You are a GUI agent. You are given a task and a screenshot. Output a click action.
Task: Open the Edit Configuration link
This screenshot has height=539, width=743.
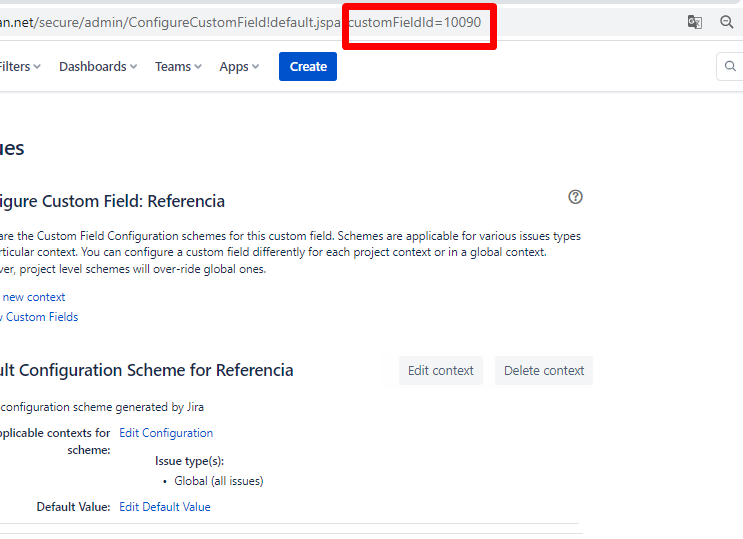(x=166, y=433)
